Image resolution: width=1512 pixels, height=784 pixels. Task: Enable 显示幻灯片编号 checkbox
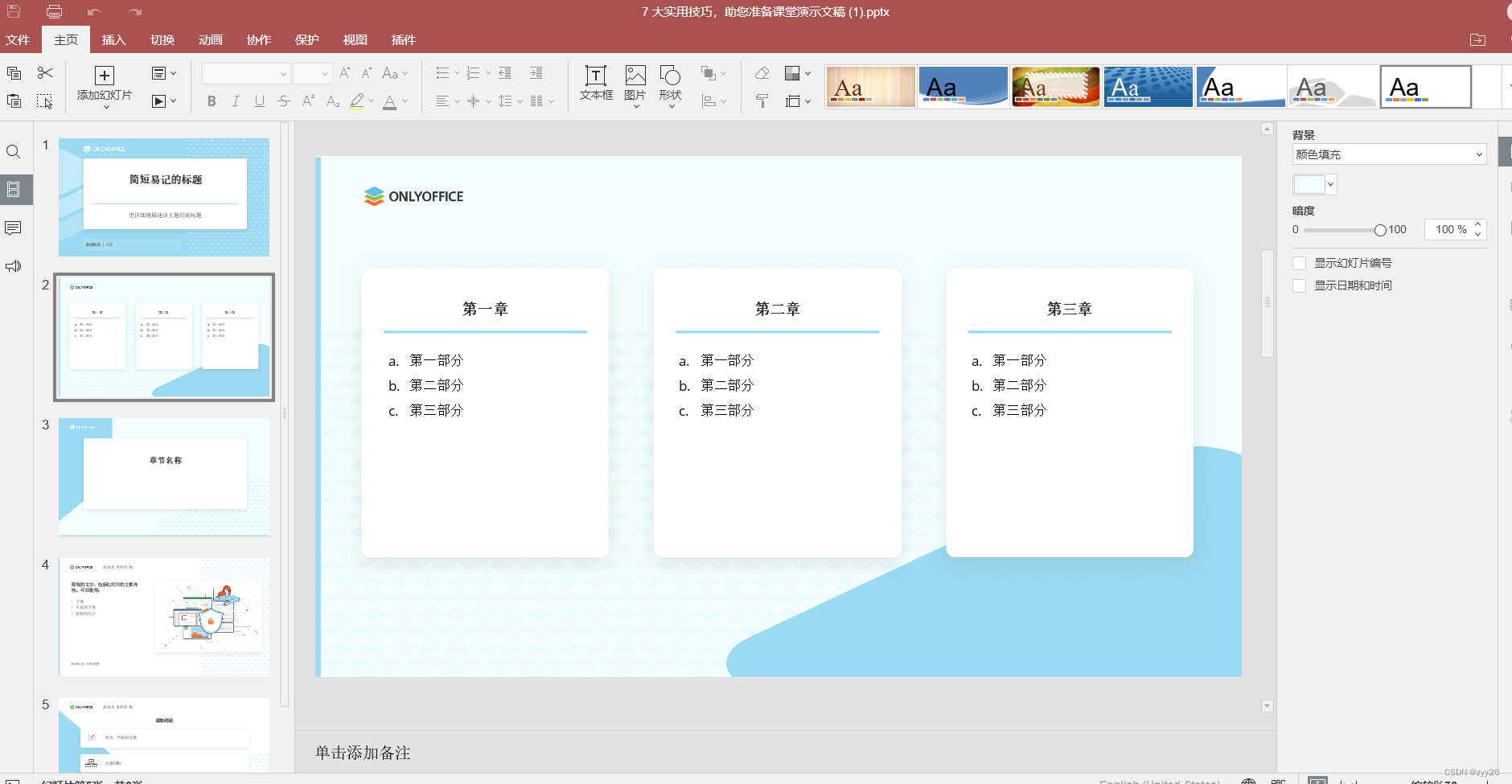tap(1299, 263)
